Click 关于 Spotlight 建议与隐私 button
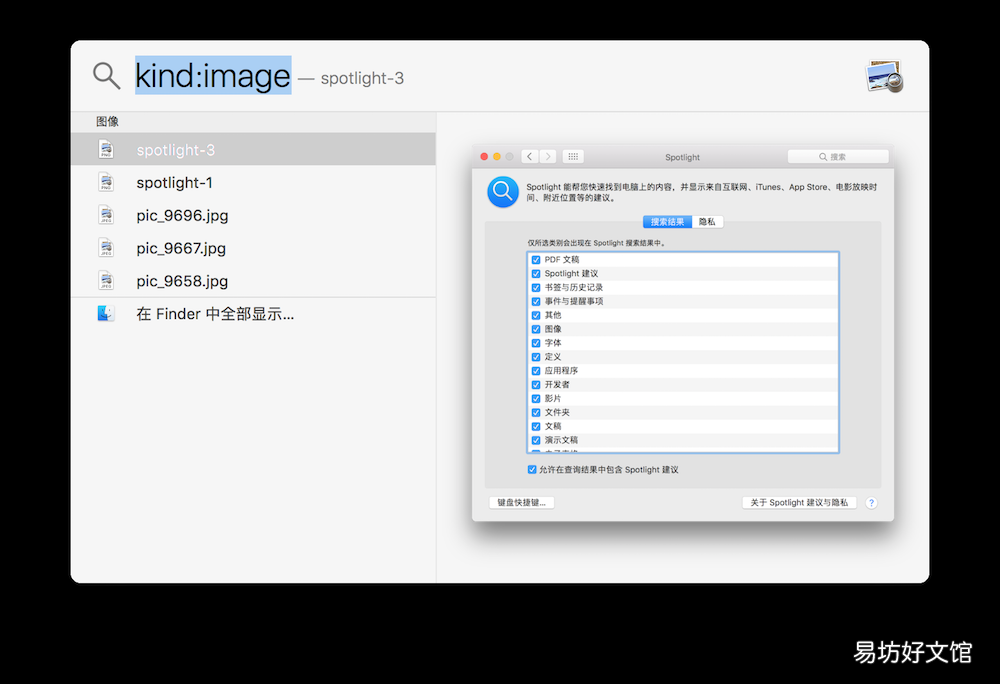Screen dimensions: 1000x684 click(799, 503)
